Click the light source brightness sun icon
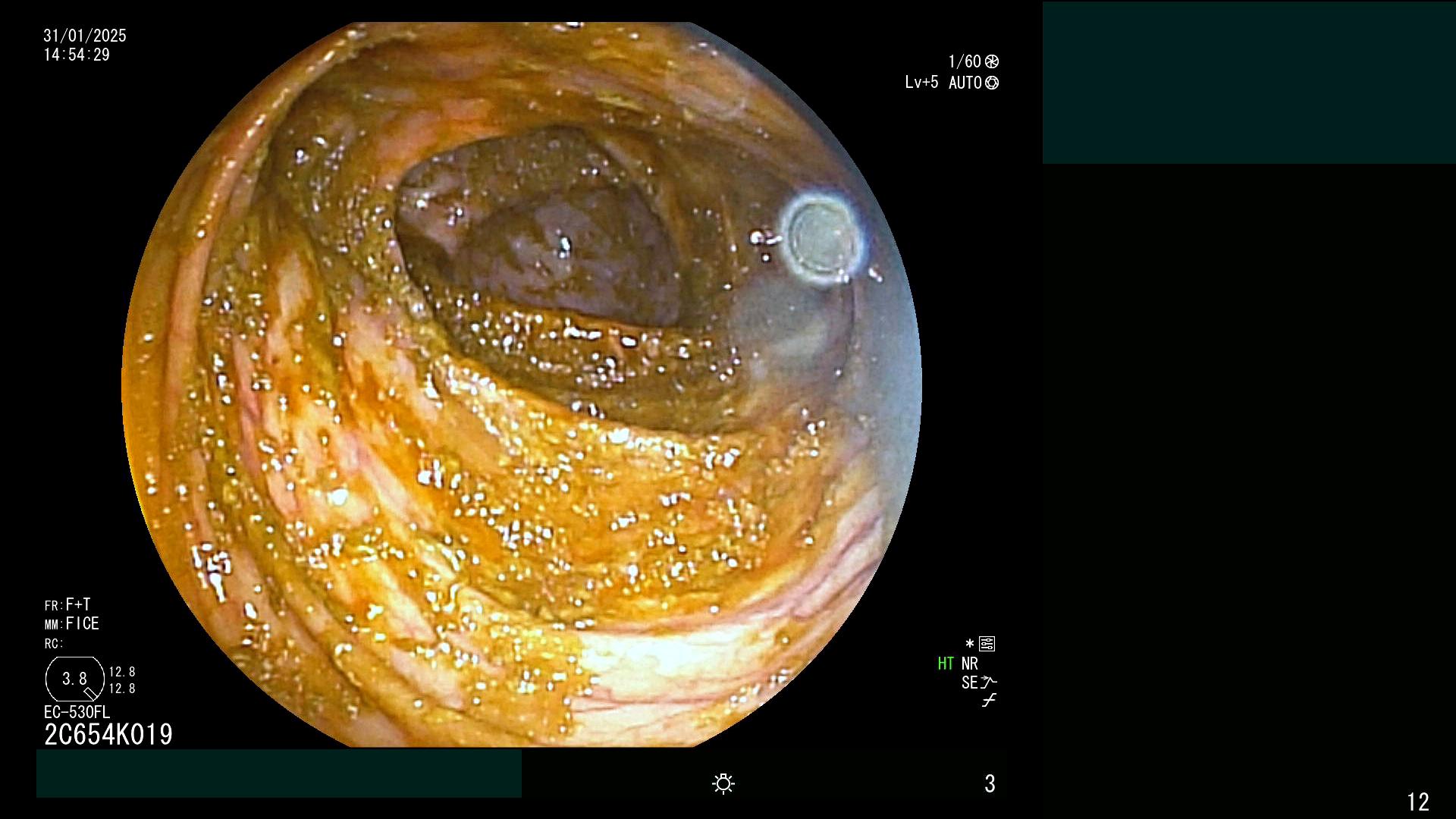Screen dimensions: 1456x819 [723, 783]
